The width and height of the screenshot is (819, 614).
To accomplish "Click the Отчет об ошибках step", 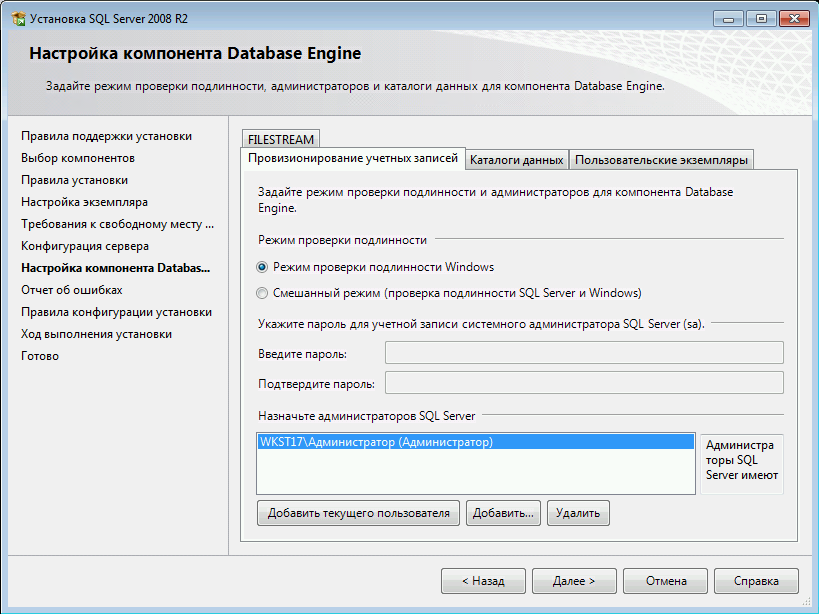I will point(72,290).
